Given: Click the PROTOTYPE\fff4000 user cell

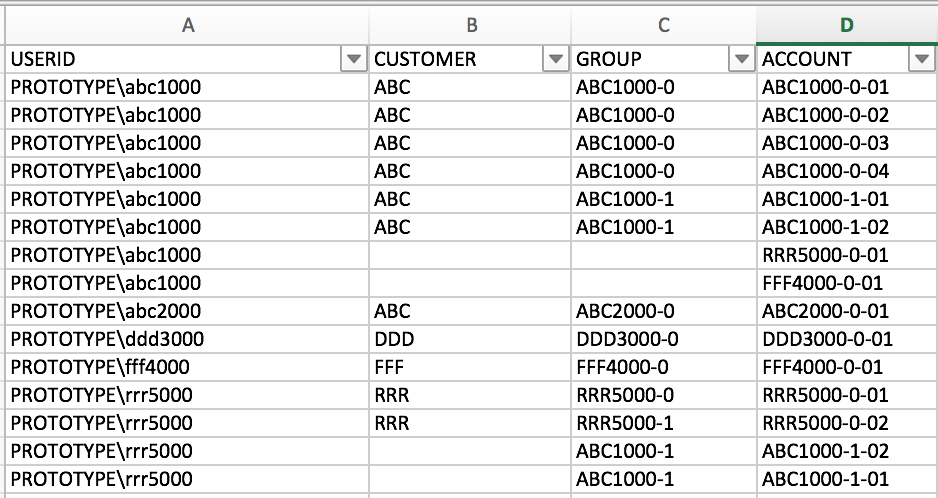Looking at the screenshot, I should tap(100, 367).
